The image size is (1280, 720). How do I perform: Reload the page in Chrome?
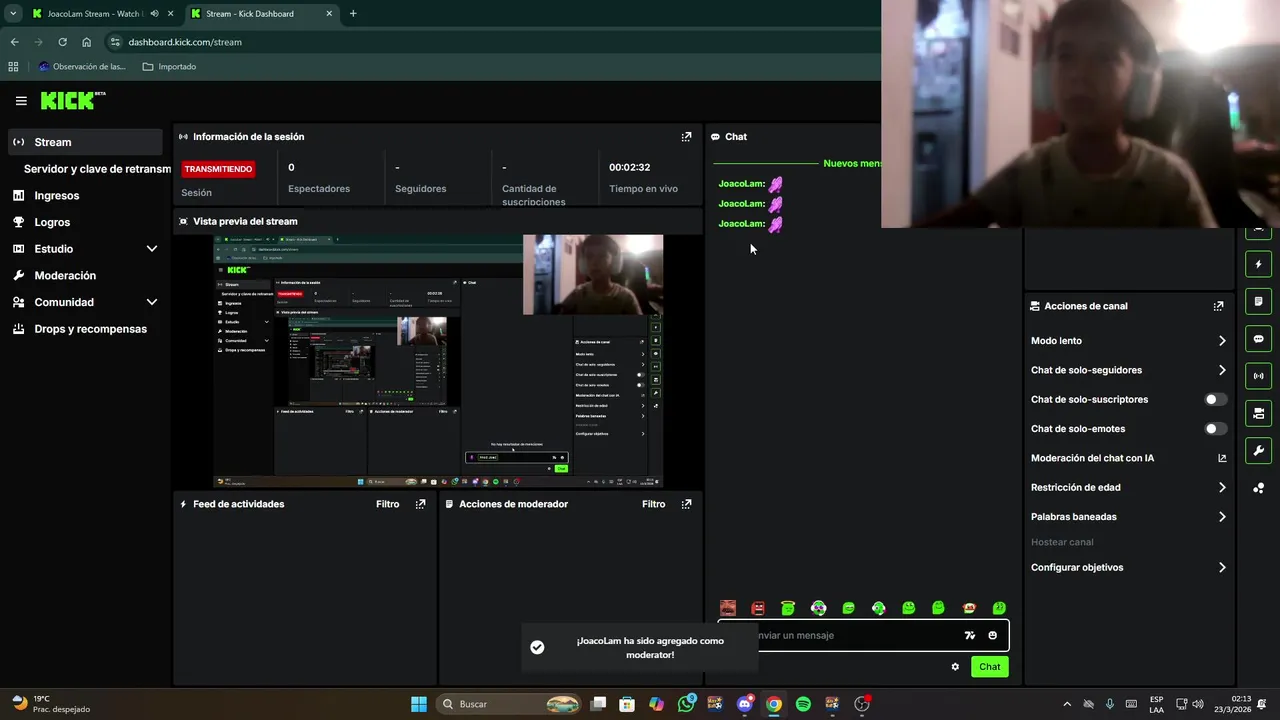click(x=62, y=42)
